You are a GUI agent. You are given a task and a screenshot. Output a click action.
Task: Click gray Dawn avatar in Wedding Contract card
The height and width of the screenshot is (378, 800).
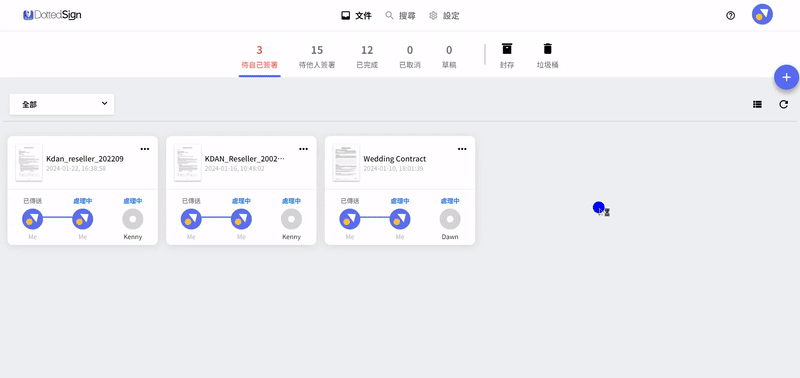click(450, 219)
